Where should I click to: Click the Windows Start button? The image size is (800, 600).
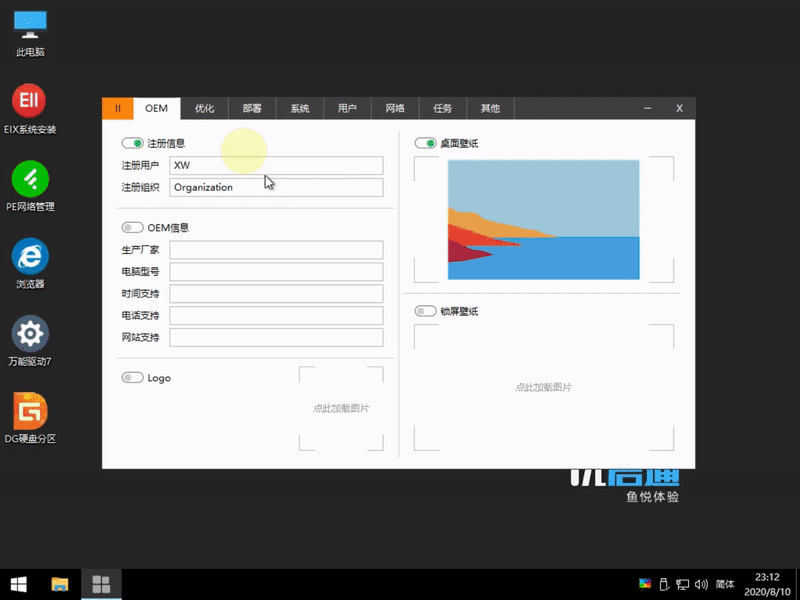pyautogui.click(x=20, y=584)
